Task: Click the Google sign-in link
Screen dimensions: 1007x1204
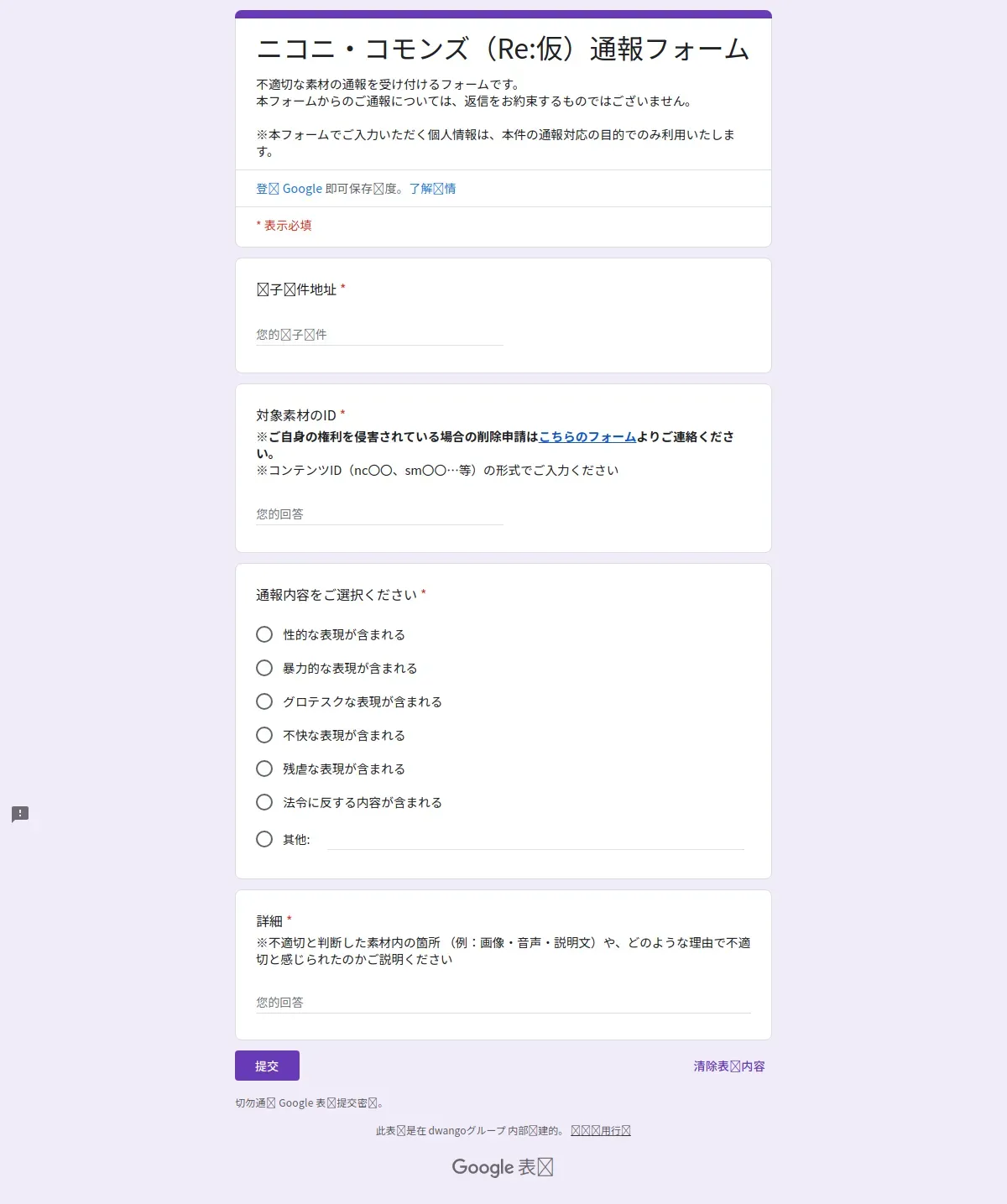Action: [290, 189]
